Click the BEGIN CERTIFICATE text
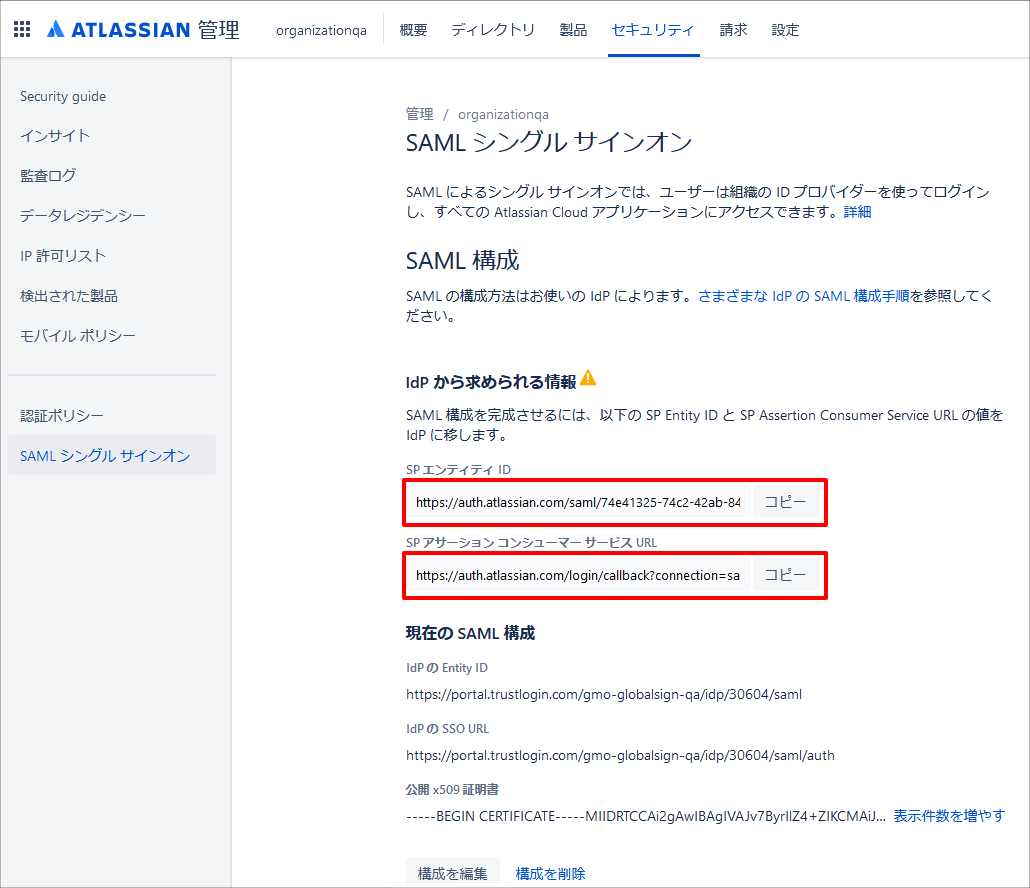 646,816
